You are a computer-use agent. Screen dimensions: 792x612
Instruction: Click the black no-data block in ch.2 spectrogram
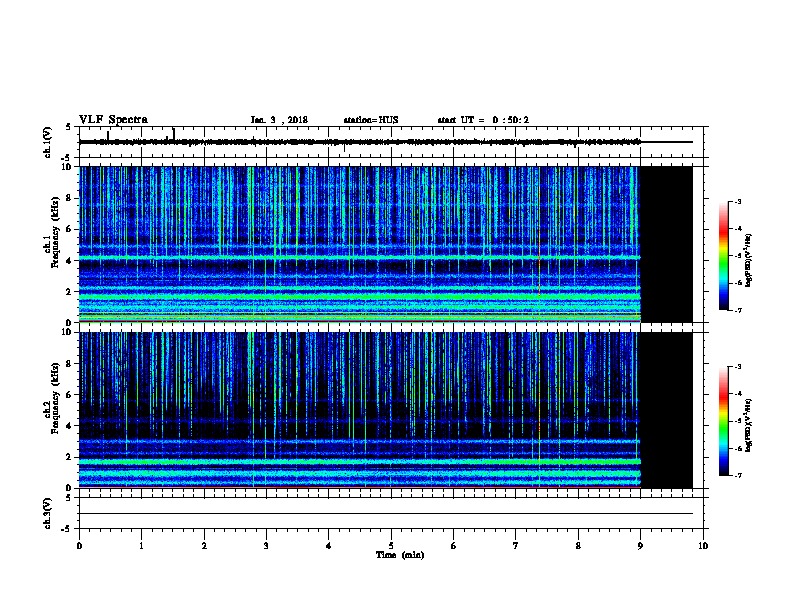coord(666,410)
